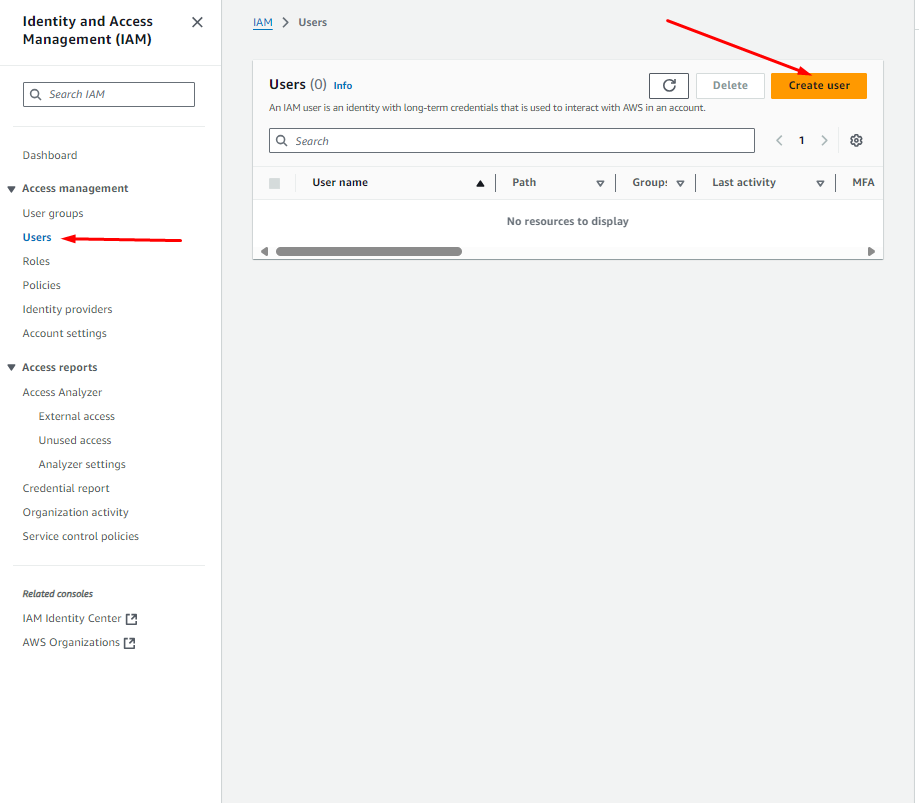Go to previous page arrow
Screen dimensions: 919x803
779,141
